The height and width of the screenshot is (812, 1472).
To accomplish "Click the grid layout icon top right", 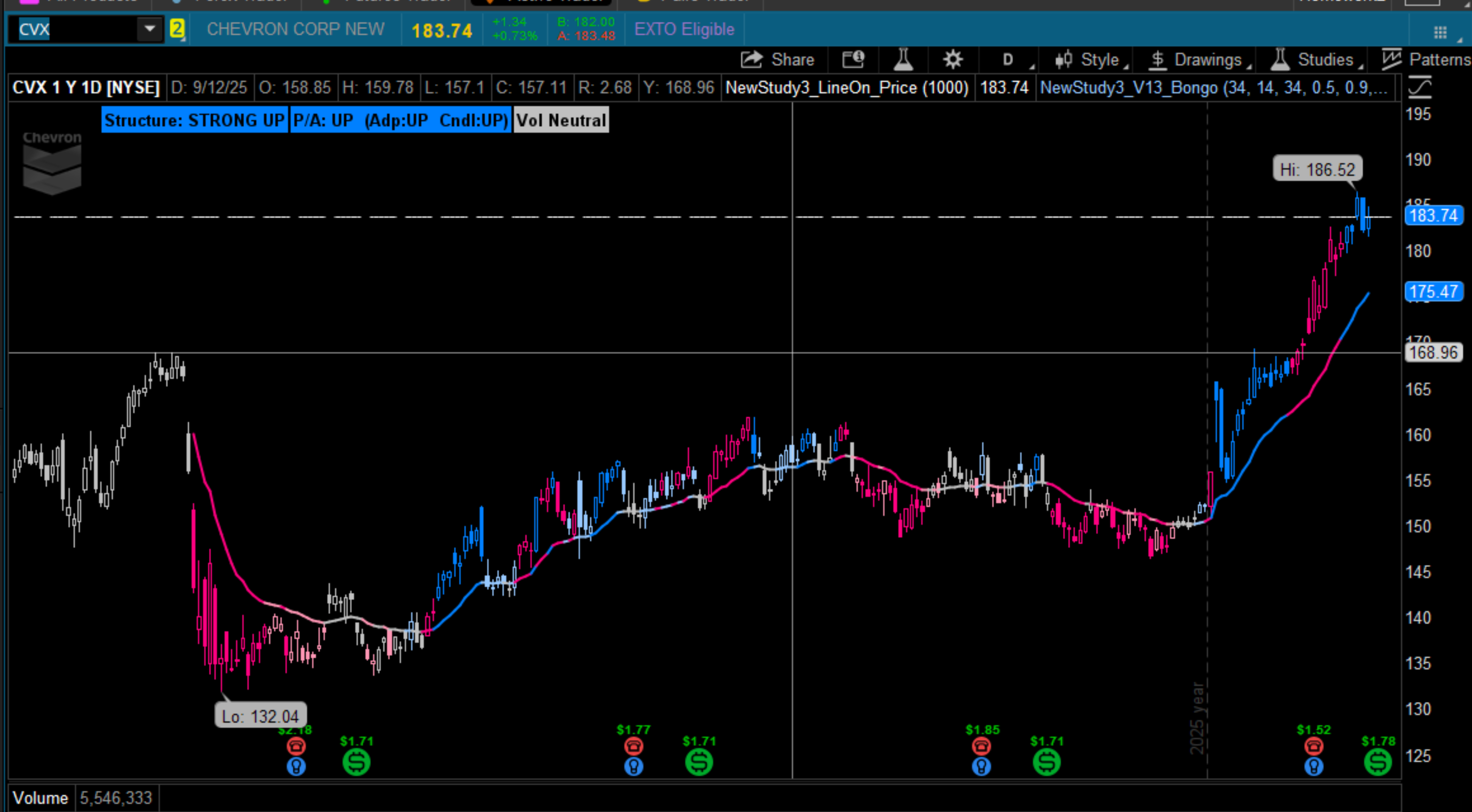I will (1440, 32).
